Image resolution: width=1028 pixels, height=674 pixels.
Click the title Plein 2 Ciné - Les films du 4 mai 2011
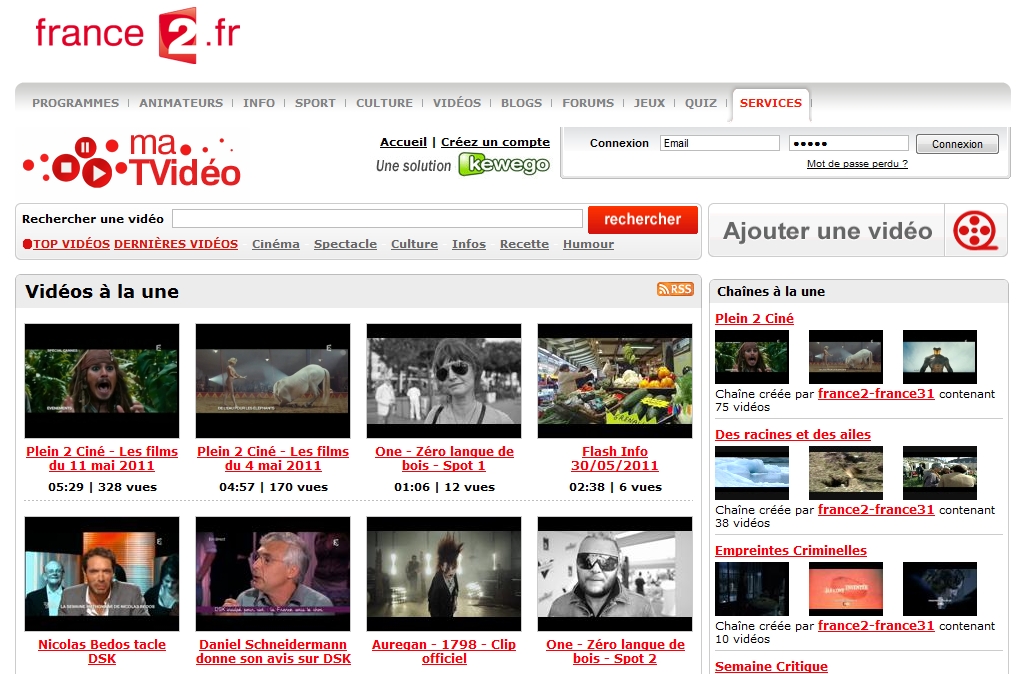[x=273, y=459]
